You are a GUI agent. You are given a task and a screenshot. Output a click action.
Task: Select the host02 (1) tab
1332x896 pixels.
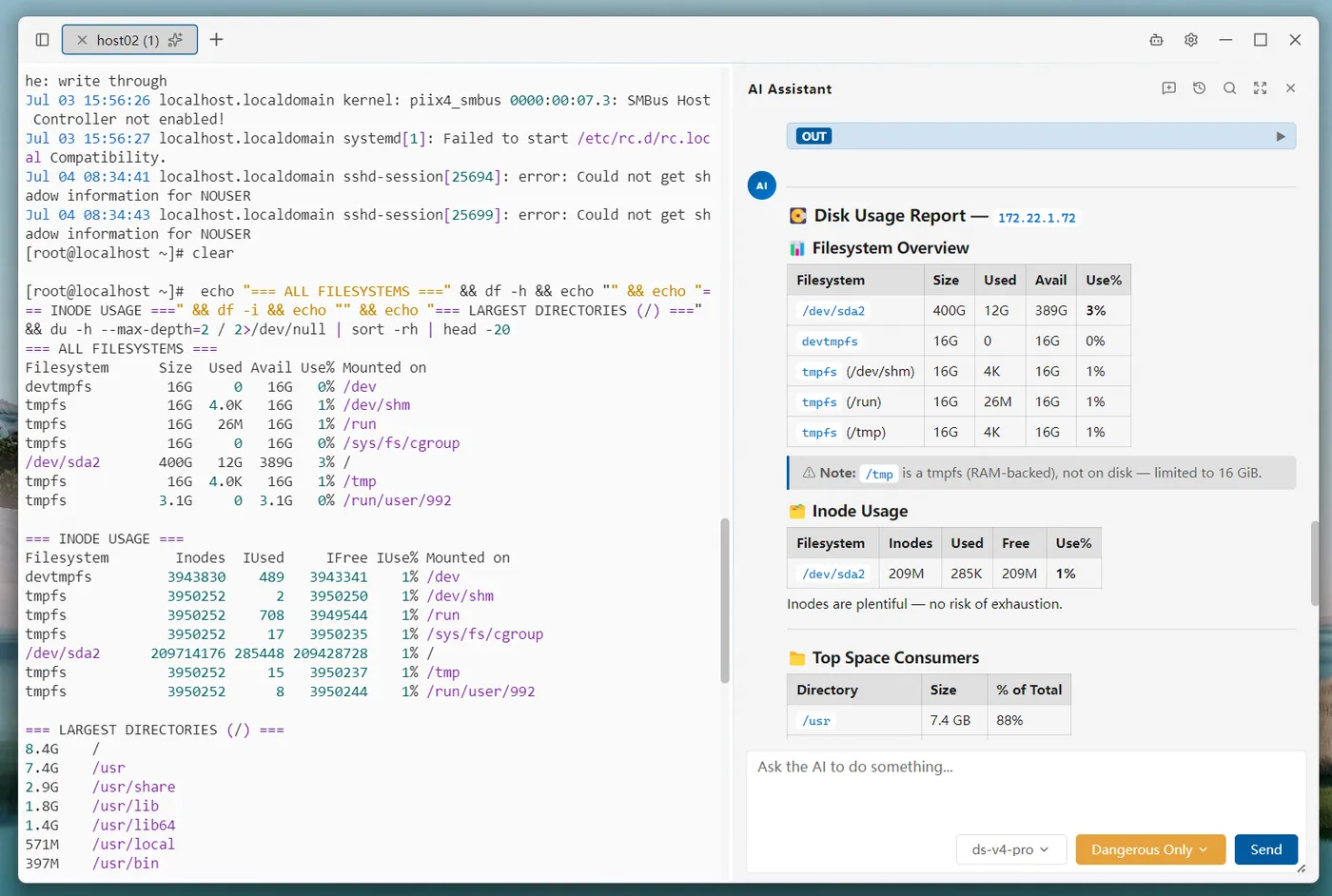[x=129, y=40]
